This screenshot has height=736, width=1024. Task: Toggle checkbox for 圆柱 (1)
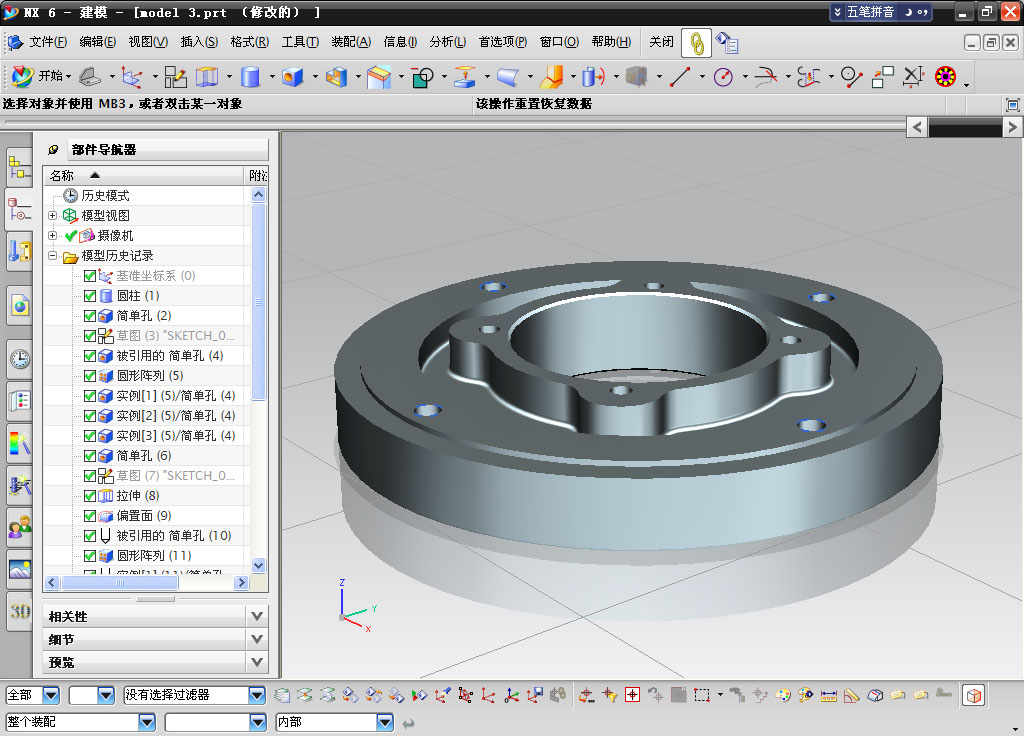[x=90, y=296]
